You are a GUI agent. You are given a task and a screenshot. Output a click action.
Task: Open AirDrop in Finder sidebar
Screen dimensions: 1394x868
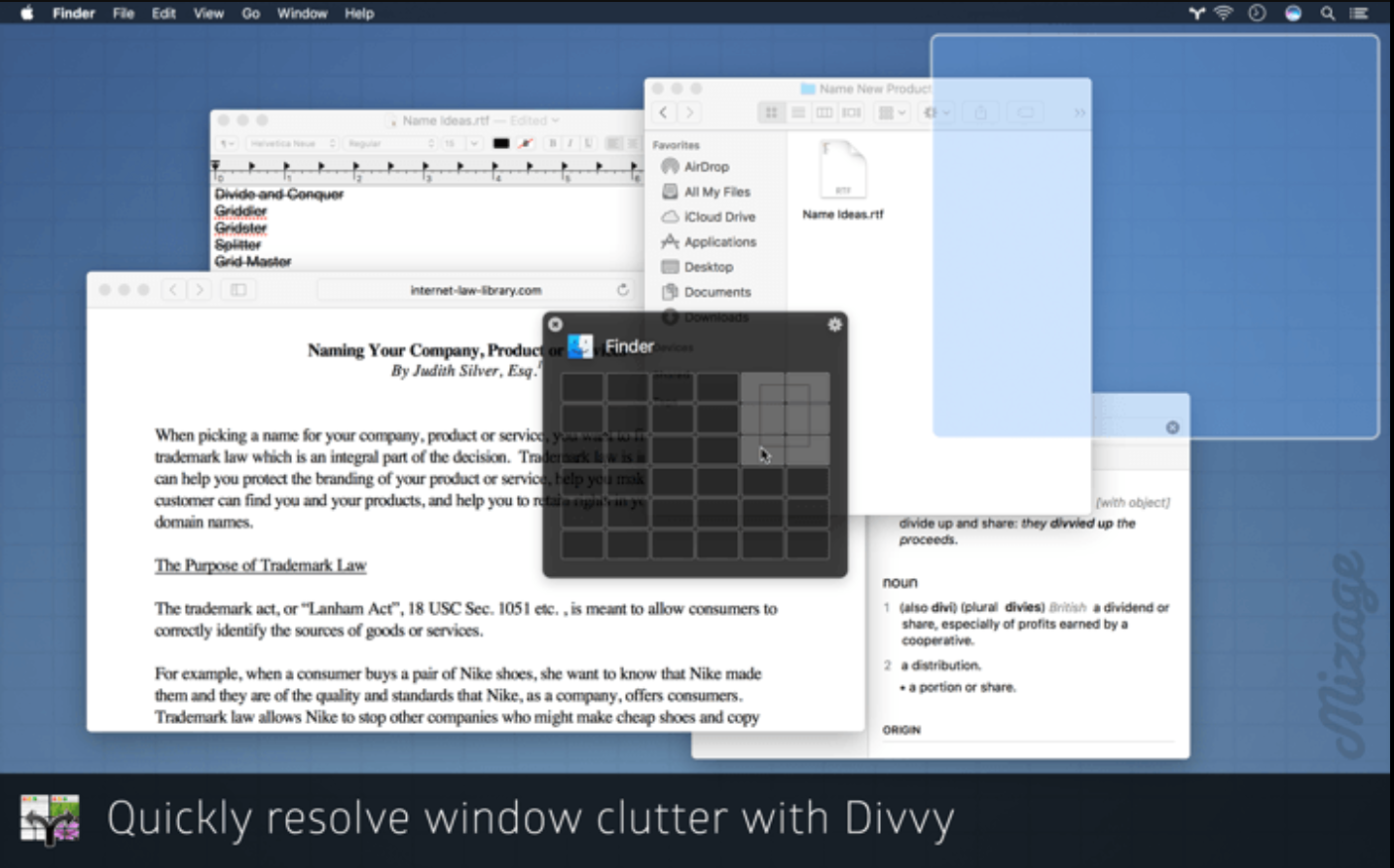(x=695, y=166)
